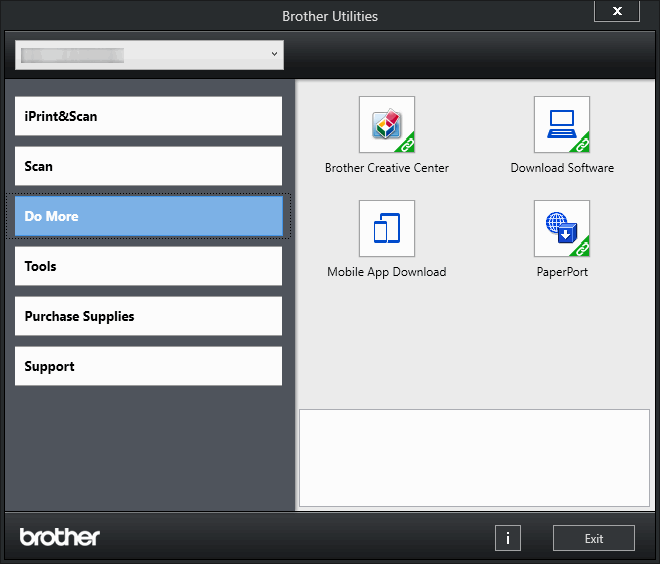
Task: Click the brother logo in footer
Action: click(60, 537)
